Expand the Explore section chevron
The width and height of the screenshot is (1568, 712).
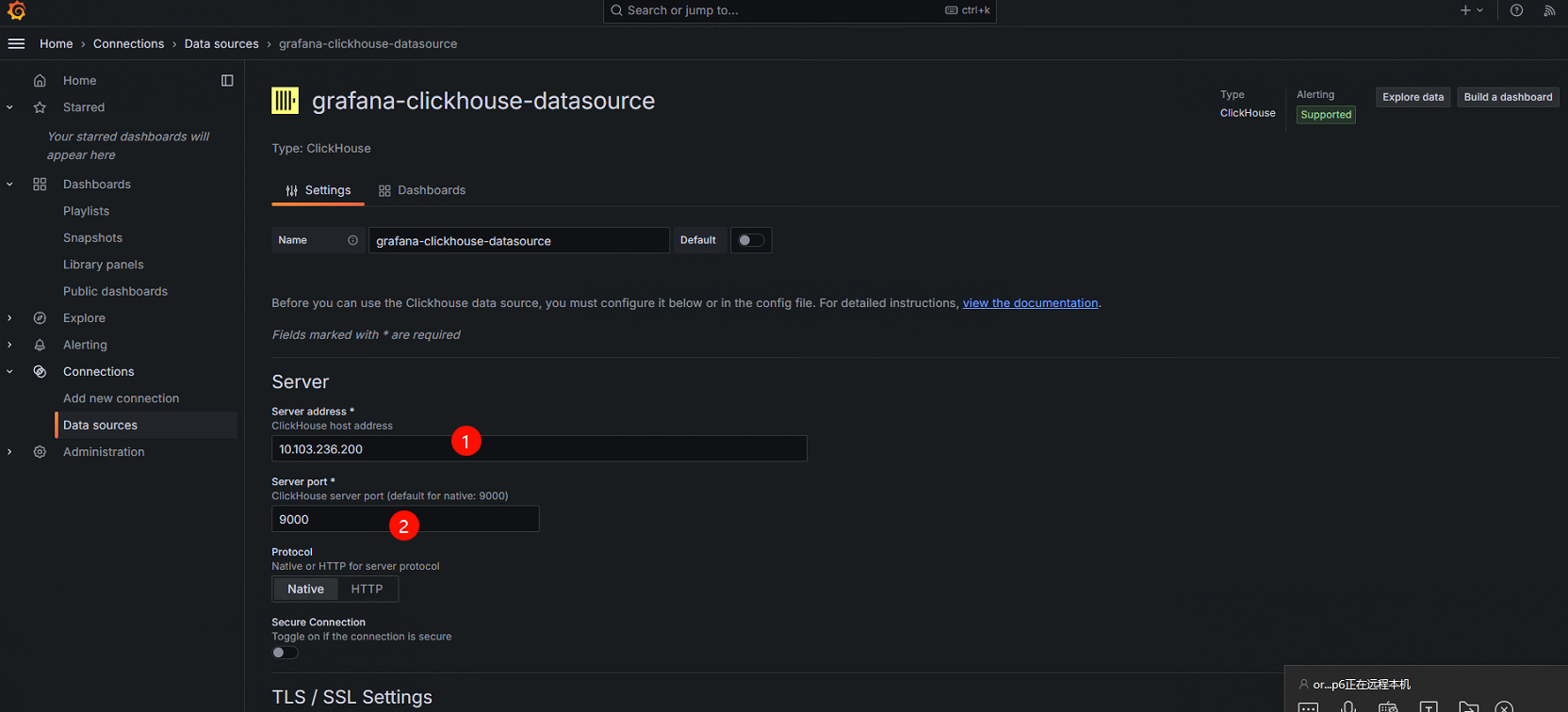(x=9, y=318)
